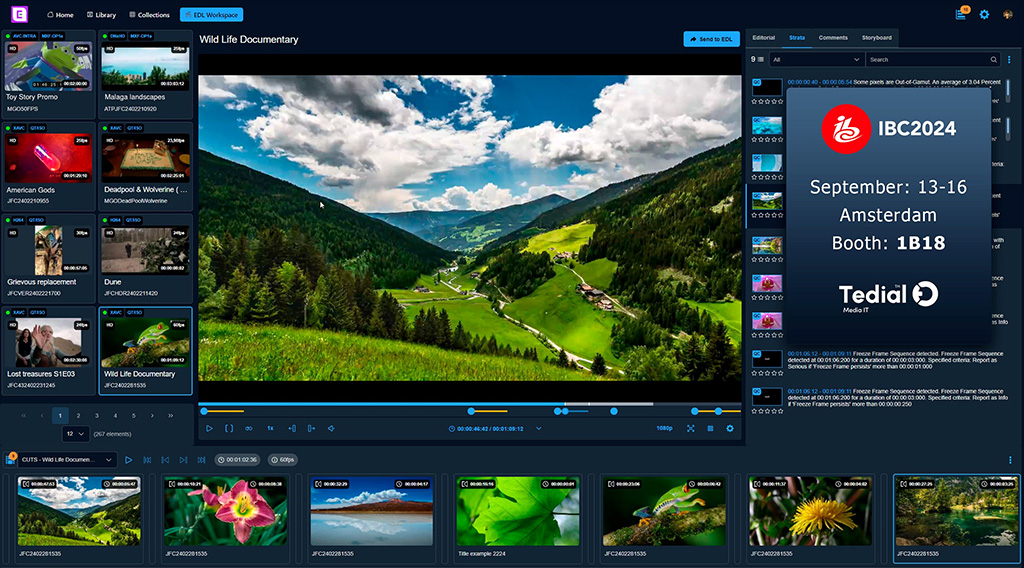Open the 12 items-per-page dropdown

[x=75, y=434]
